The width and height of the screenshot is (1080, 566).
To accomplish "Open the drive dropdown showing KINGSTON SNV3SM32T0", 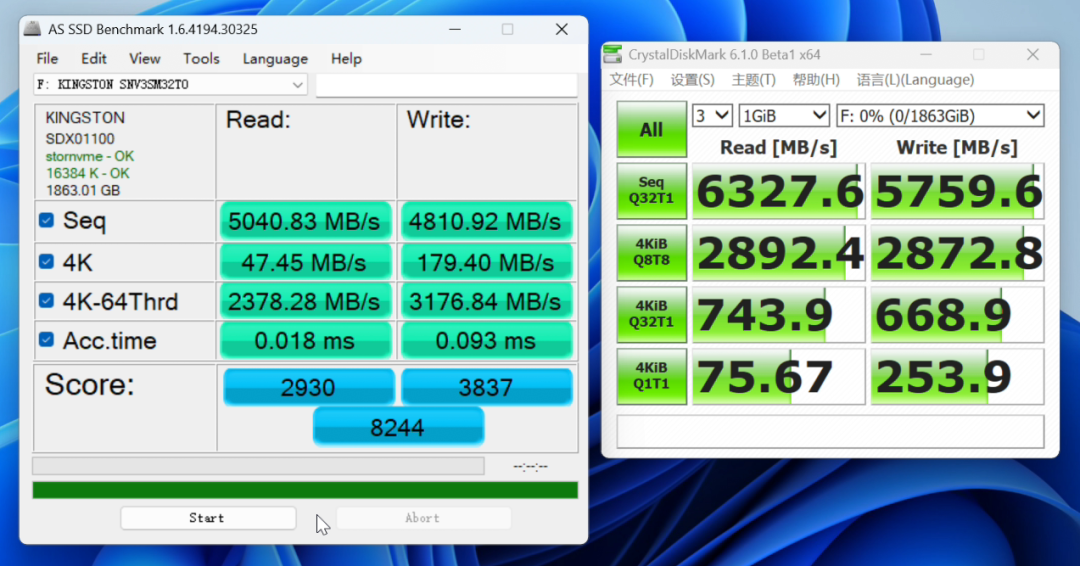I will [169, 85].
